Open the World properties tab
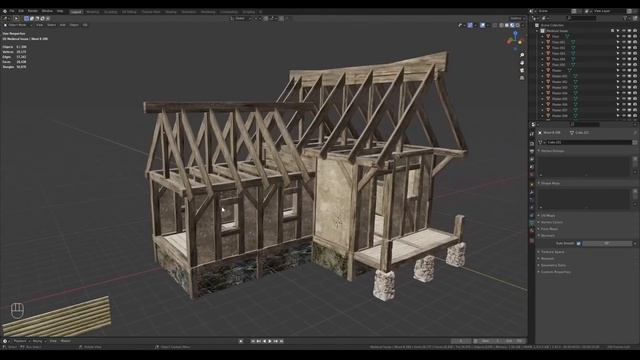The image size is (640, 360). 531,175
